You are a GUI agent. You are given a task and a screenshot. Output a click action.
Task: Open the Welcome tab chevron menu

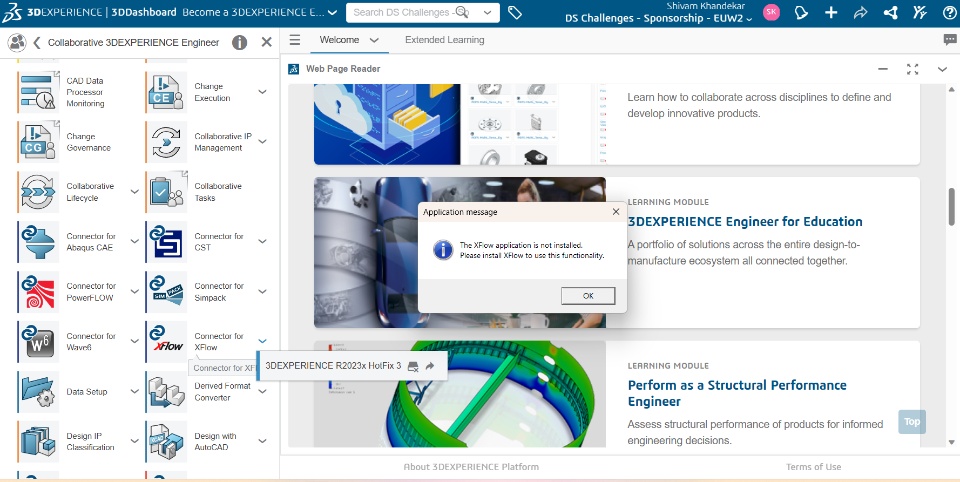374,40
